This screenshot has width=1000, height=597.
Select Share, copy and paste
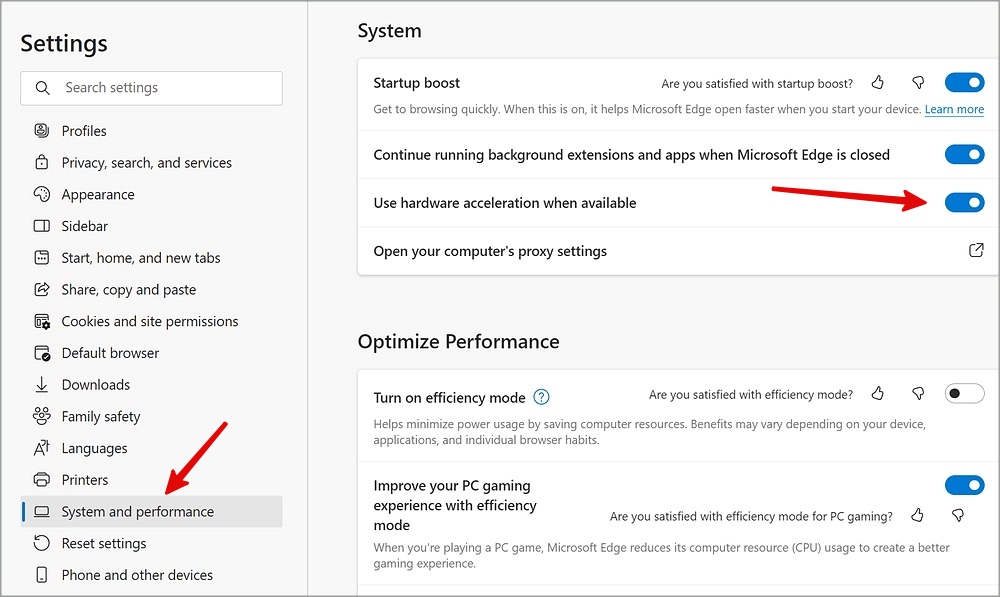[151, 290]
